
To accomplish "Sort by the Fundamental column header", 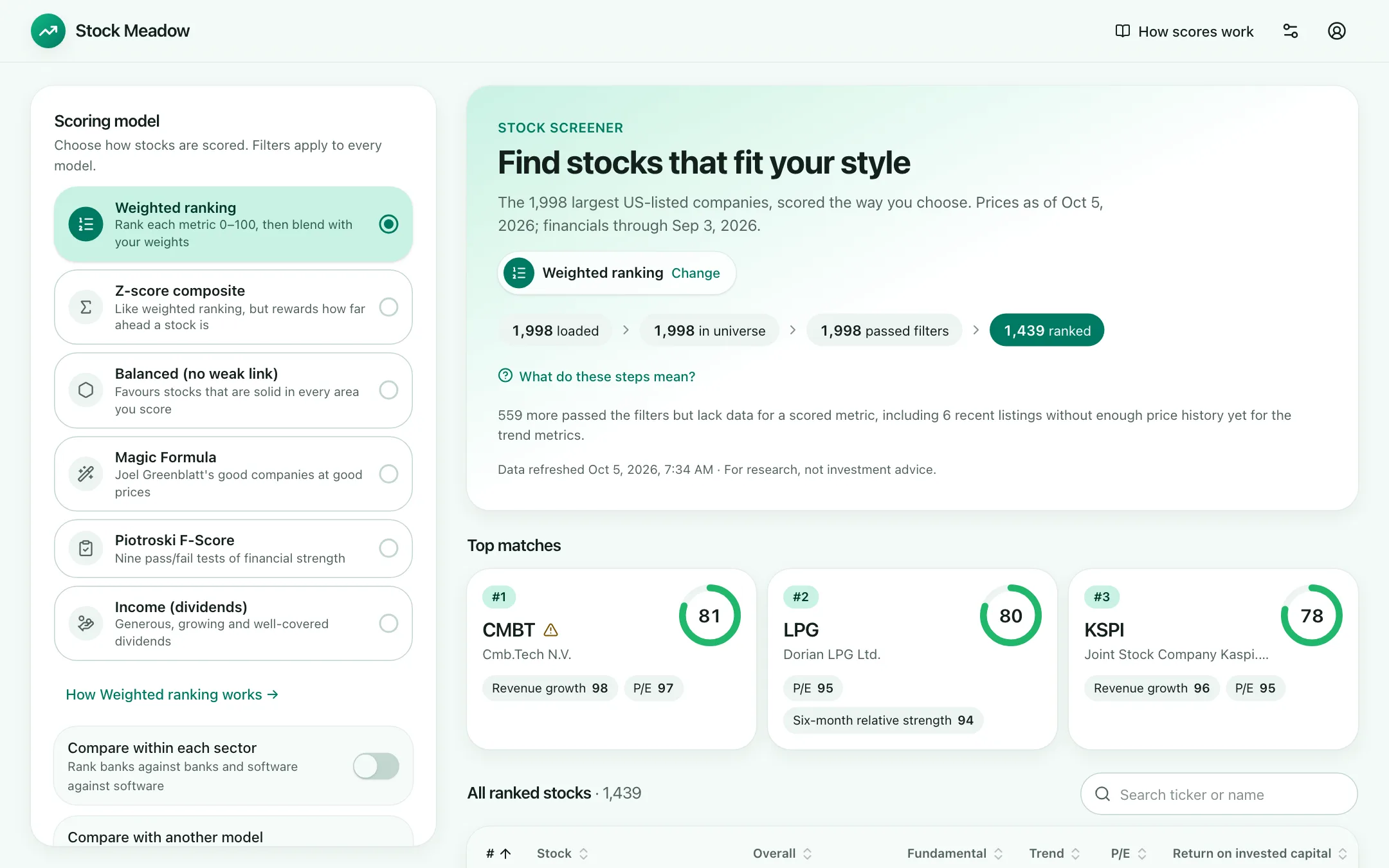I will (956, 854).
